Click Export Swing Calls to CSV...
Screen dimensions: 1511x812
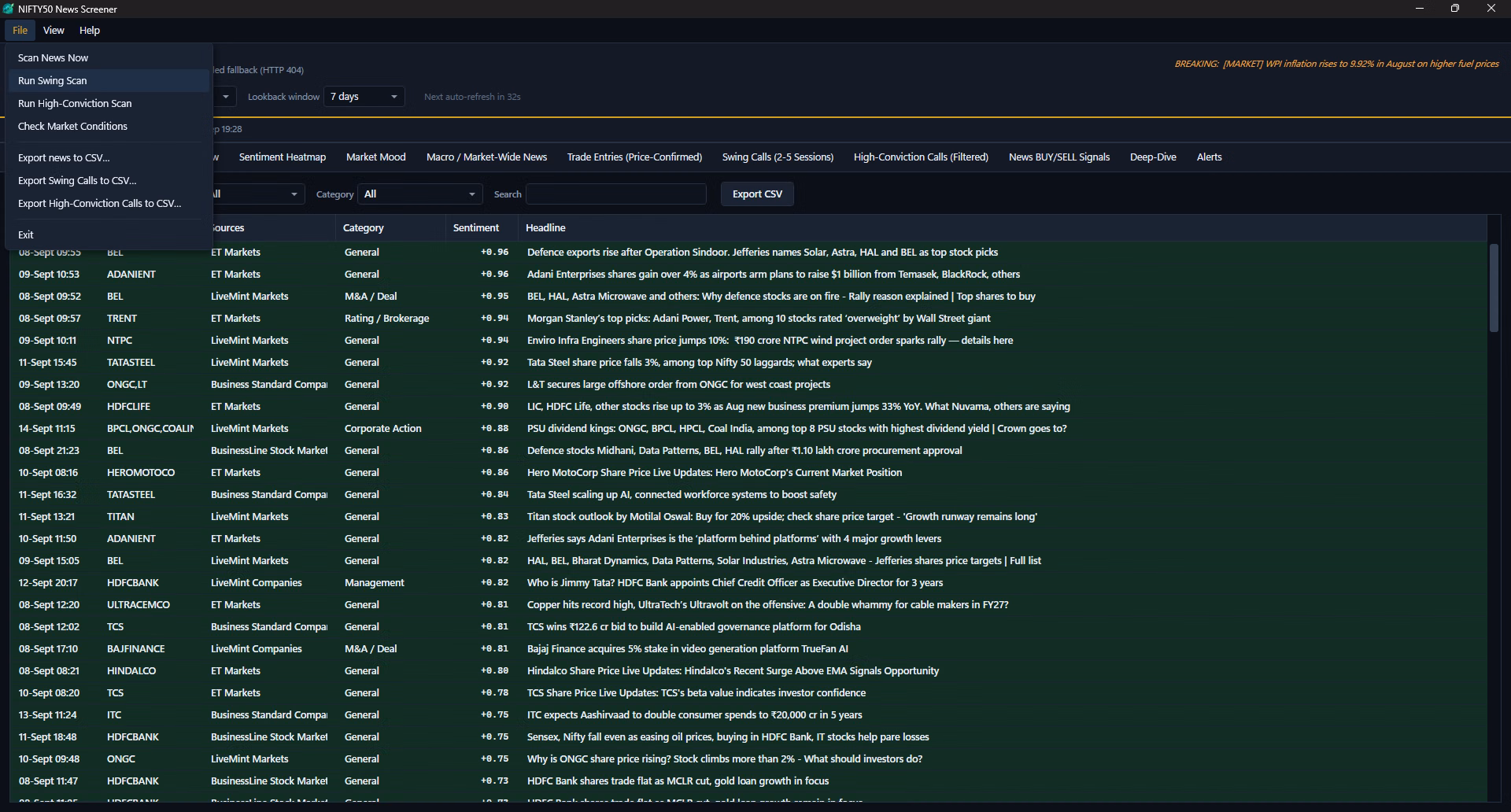tap(109, 181)
